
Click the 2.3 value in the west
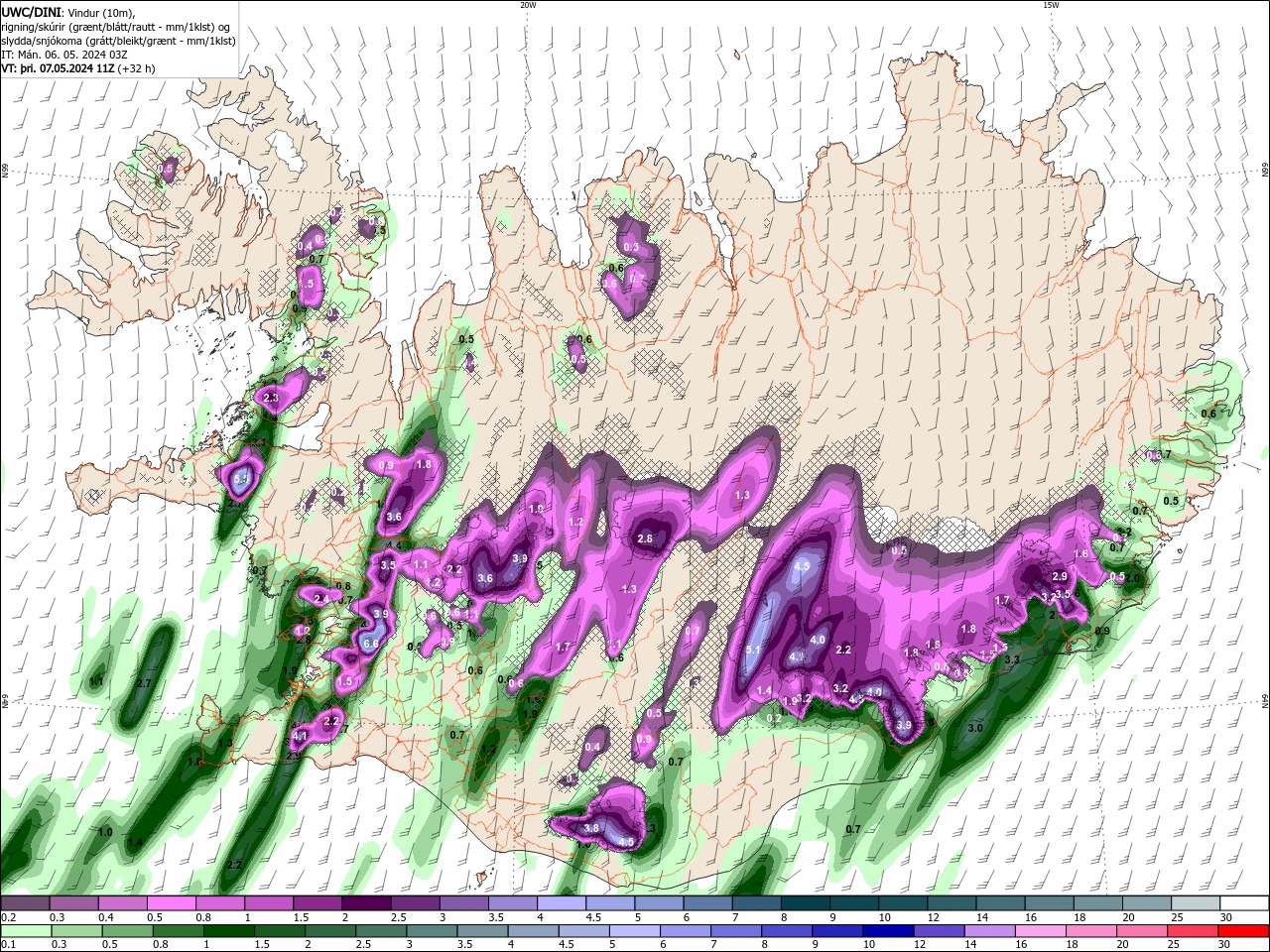271,398
